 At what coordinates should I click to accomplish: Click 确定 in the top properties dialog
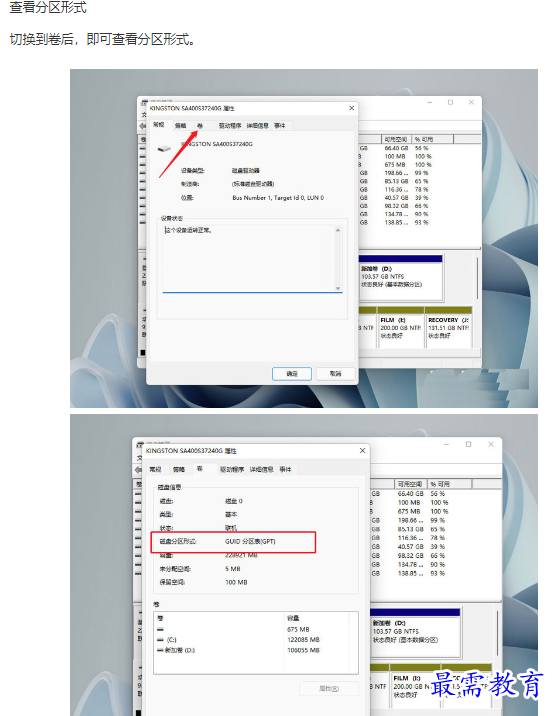pos(292,374)
